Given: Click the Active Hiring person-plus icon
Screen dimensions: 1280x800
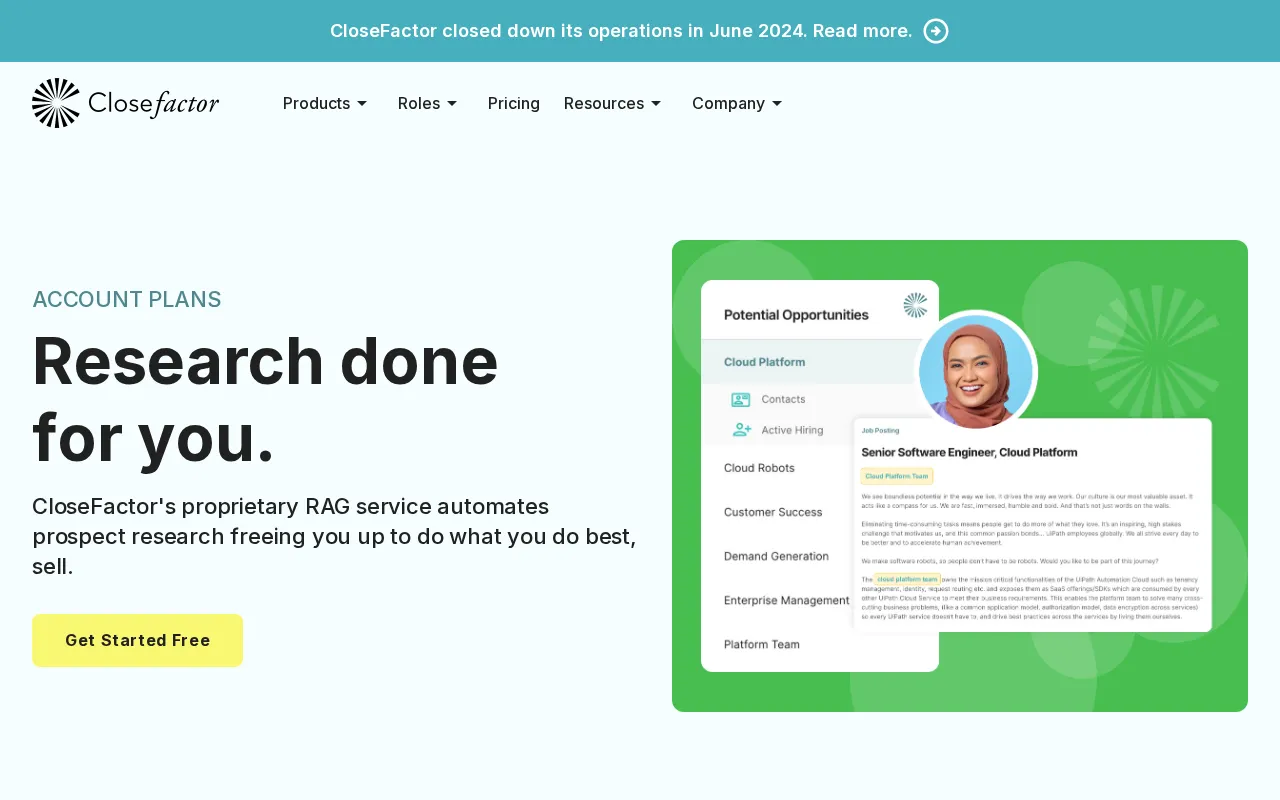Looking at the screenshot, I should click(741, 430).
